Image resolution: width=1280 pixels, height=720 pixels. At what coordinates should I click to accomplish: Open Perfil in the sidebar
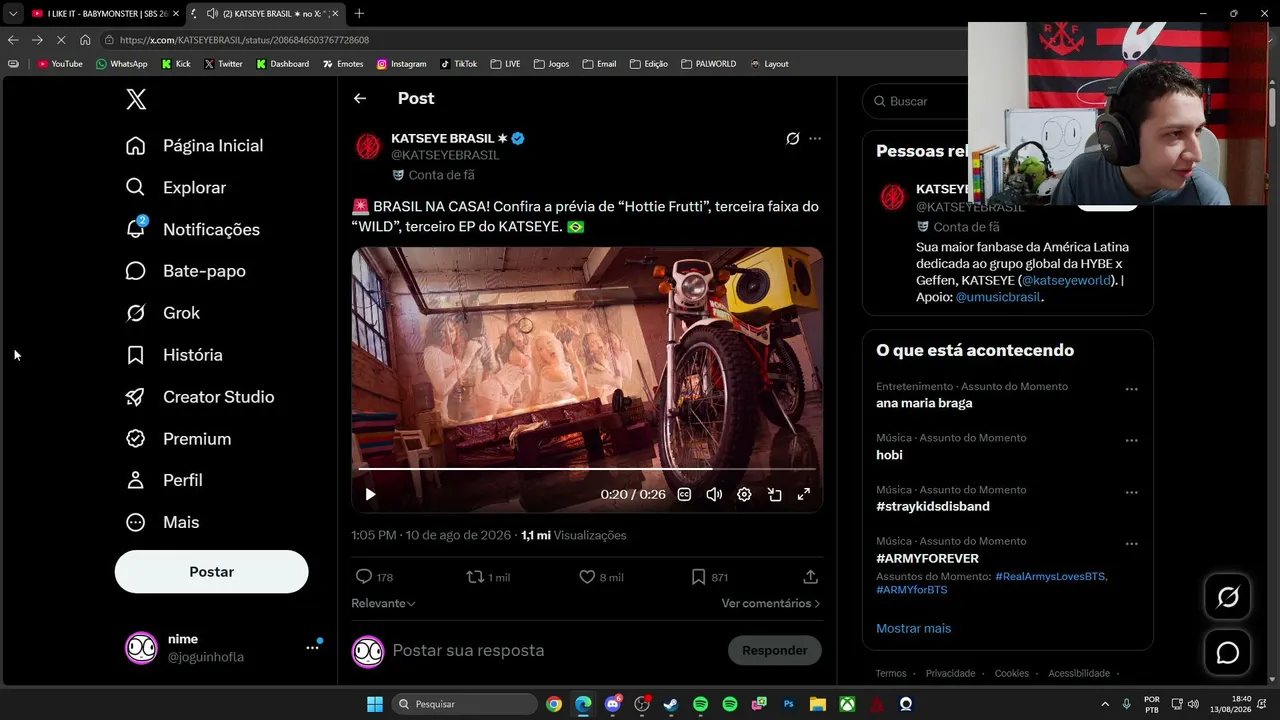164,480
